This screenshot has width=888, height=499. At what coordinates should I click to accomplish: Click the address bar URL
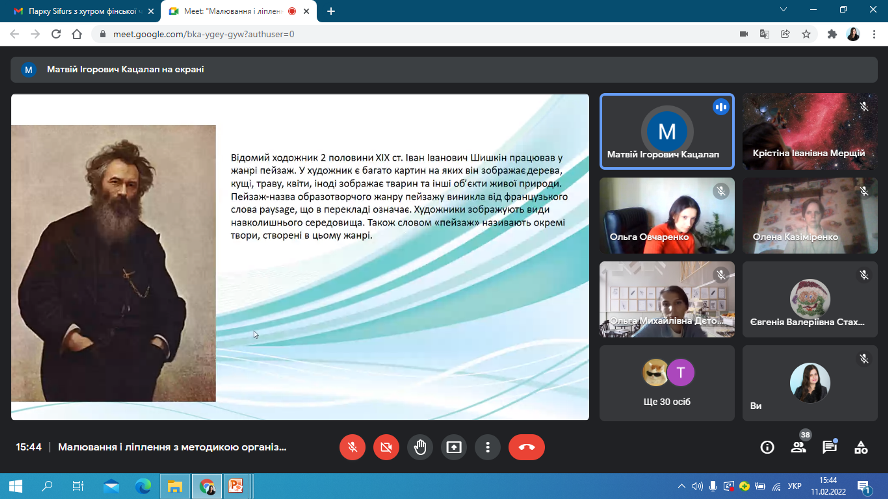tap(203, 34)
